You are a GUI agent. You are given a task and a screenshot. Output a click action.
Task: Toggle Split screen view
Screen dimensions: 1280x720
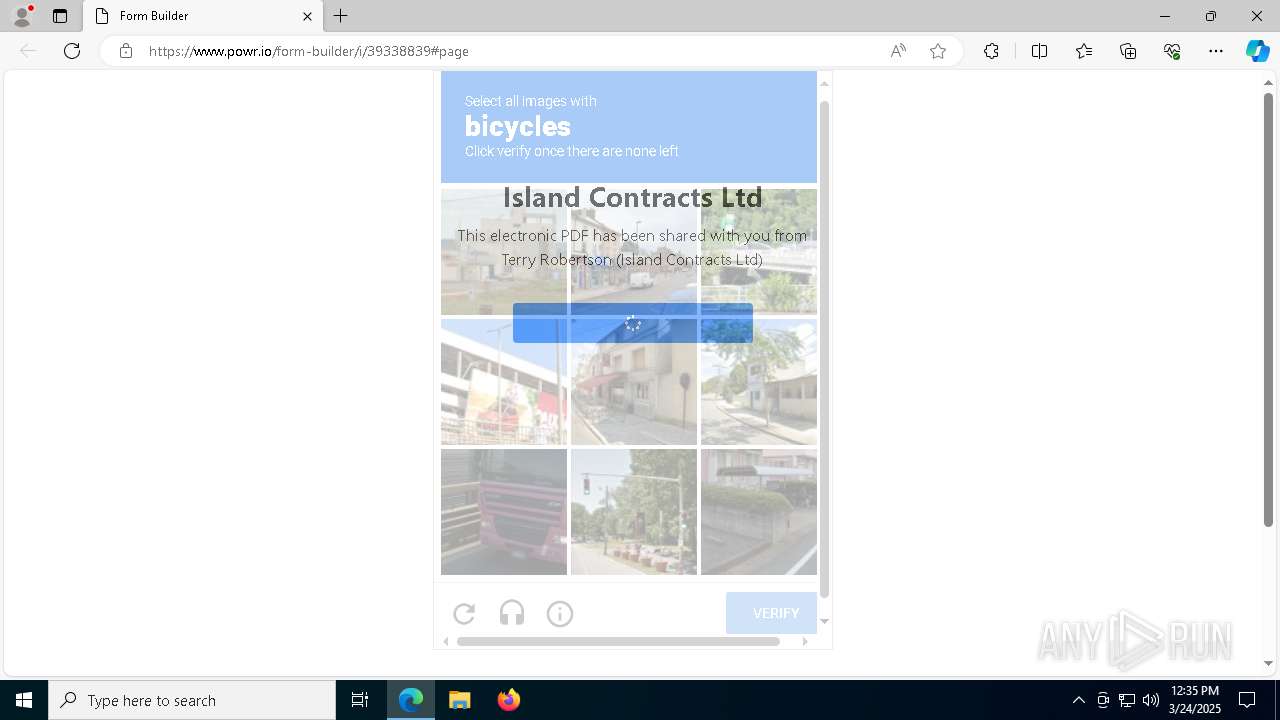(1039, 51)
